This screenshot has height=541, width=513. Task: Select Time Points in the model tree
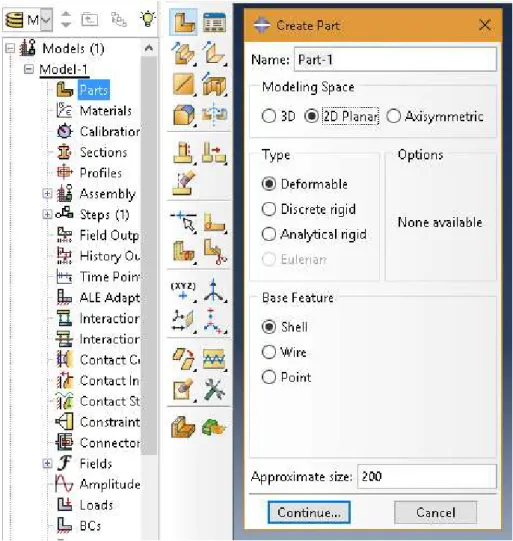pos(110,277)
